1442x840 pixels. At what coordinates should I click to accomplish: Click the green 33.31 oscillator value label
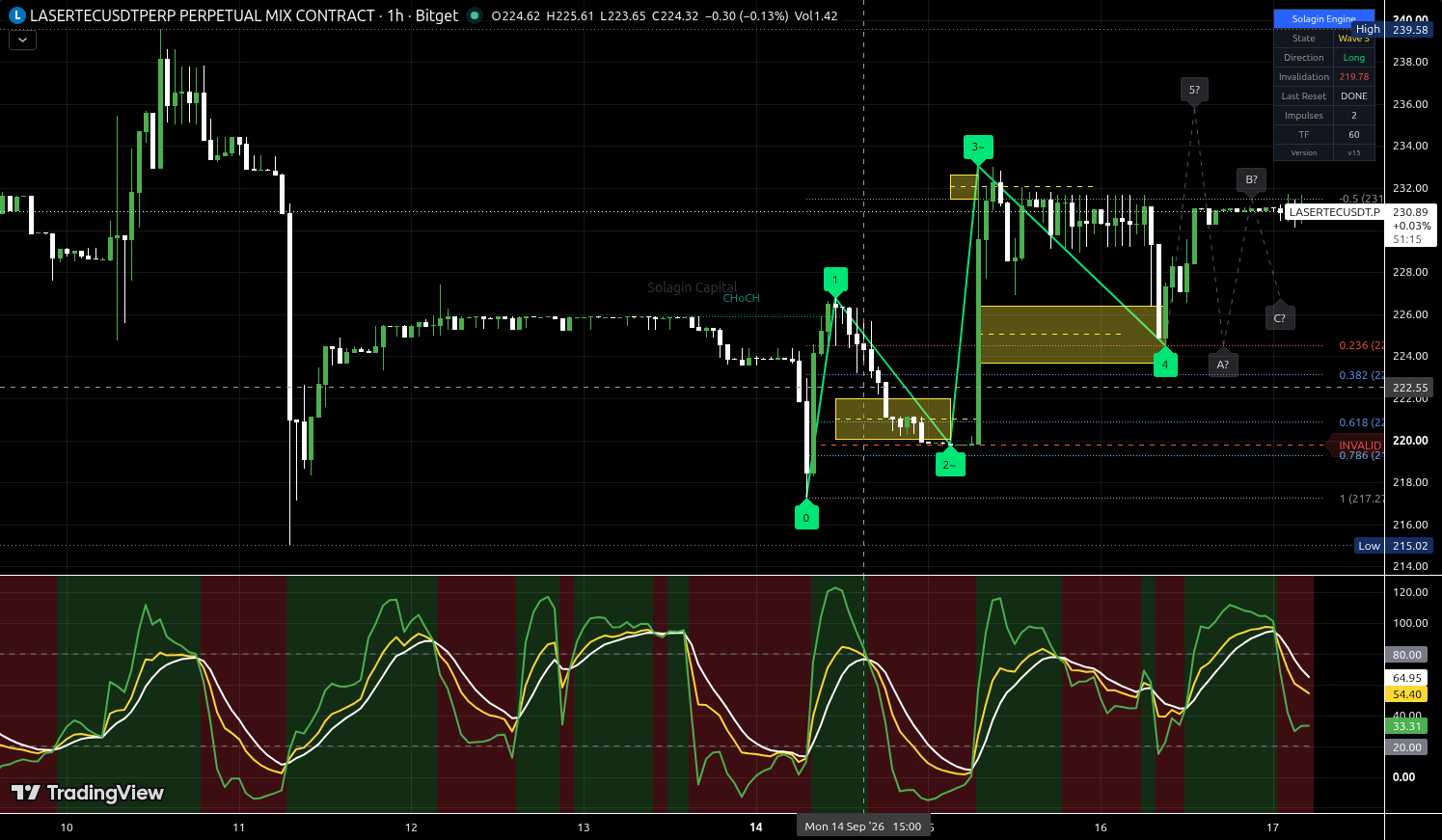[1407, 726]
